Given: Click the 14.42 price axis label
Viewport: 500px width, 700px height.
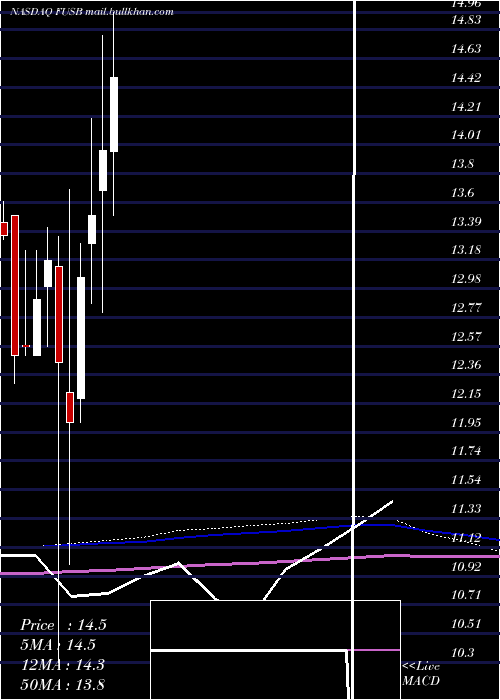Looking at the screenshot, I should (466, 78).
